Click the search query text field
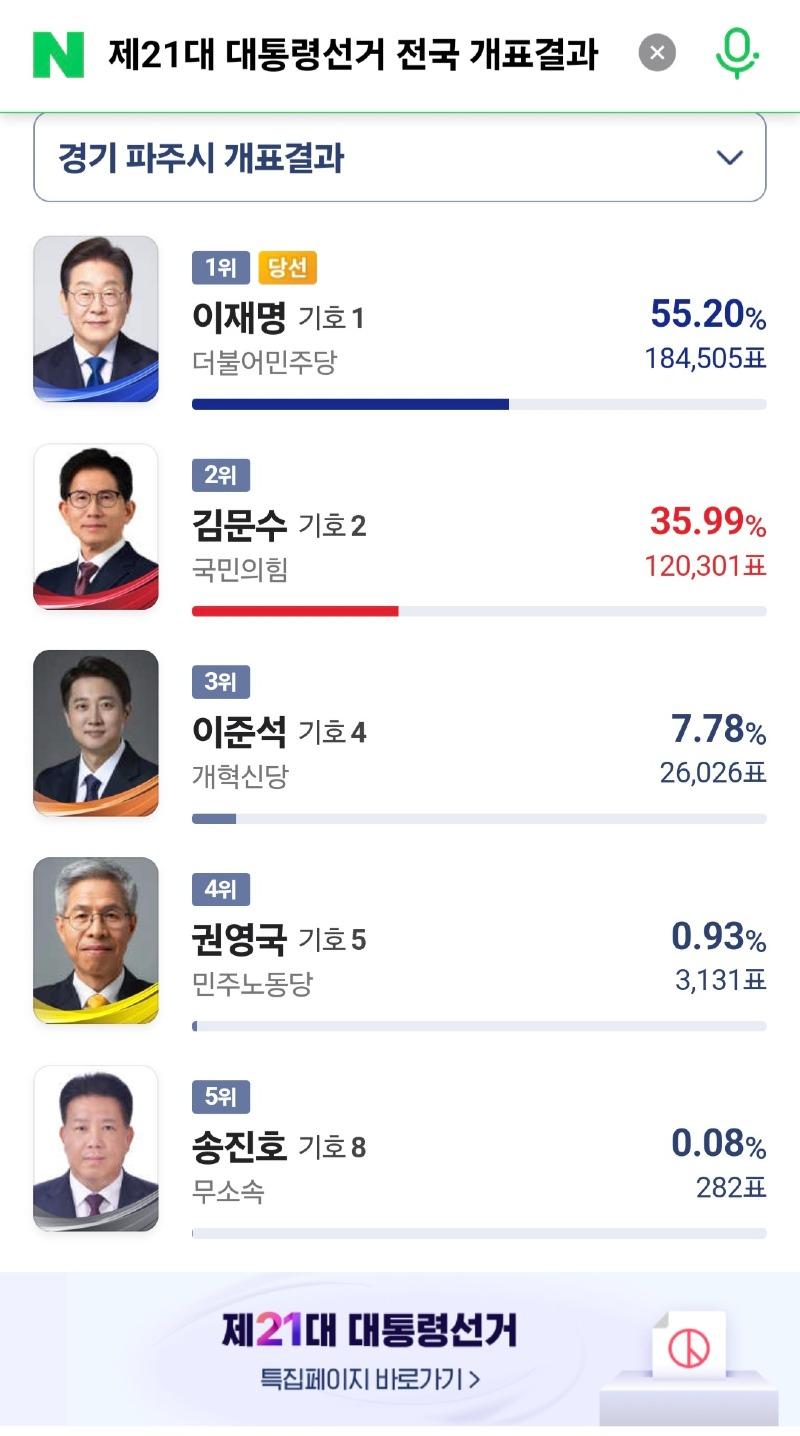 tap(350, 53)
